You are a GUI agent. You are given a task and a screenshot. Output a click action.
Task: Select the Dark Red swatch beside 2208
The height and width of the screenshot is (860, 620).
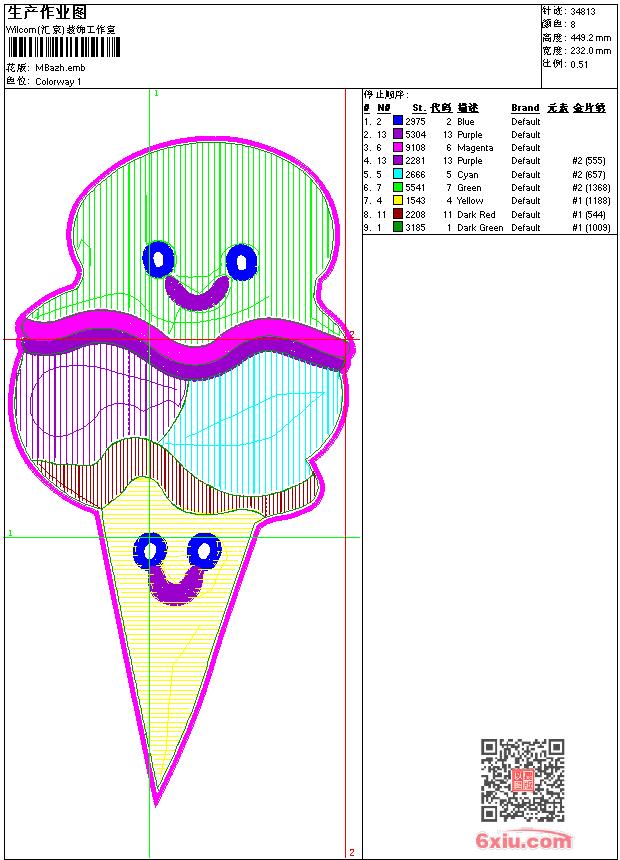397,214
